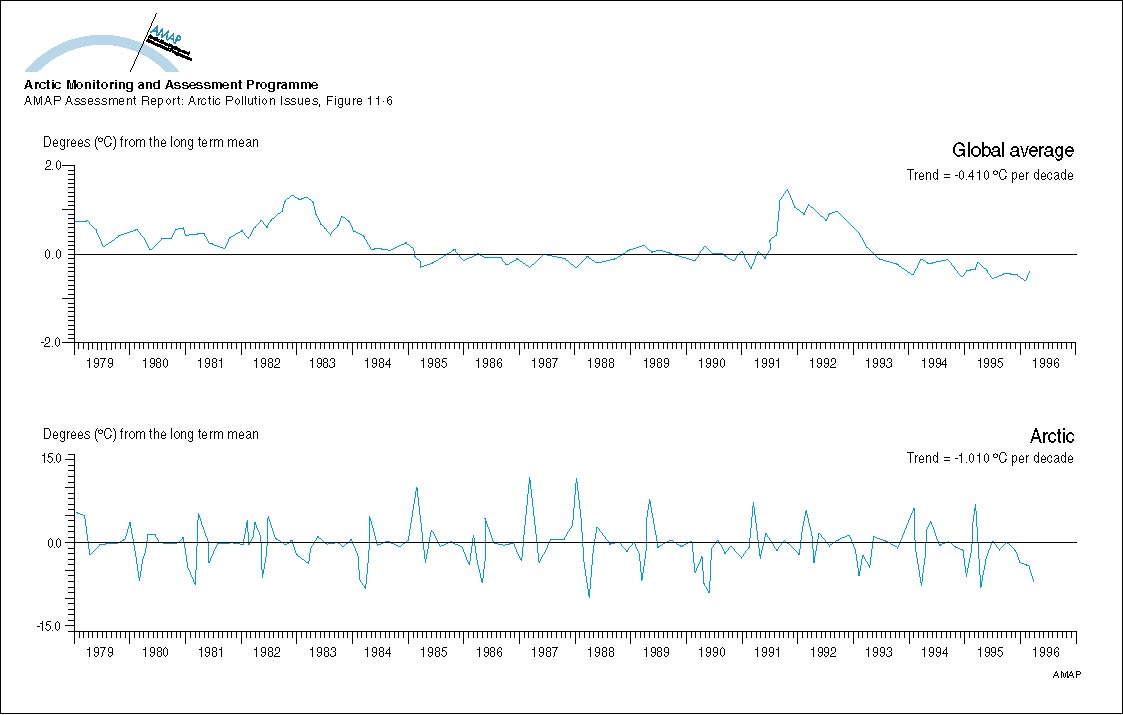Click the 2.0 y-axis label on top chart
The image size is (1123, 715).
tap(52, 166)
